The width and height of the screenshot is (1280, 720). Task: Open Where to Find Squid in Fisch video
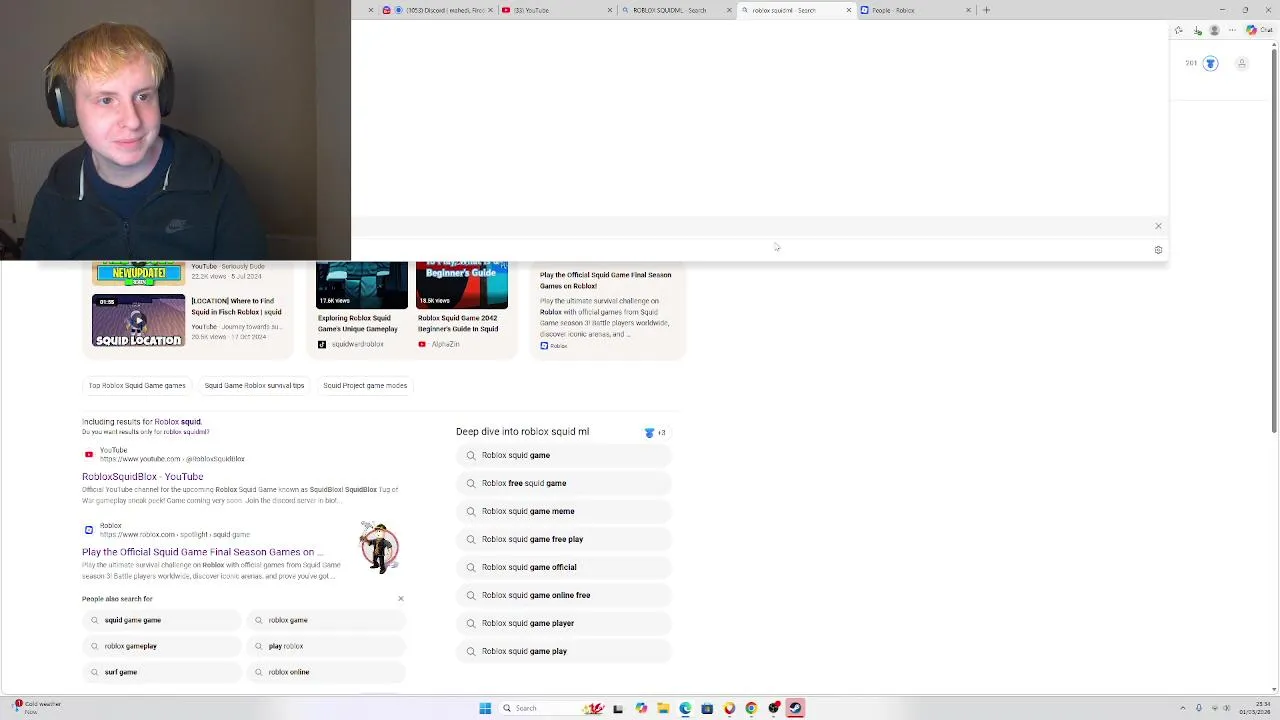tap(236, 306)
